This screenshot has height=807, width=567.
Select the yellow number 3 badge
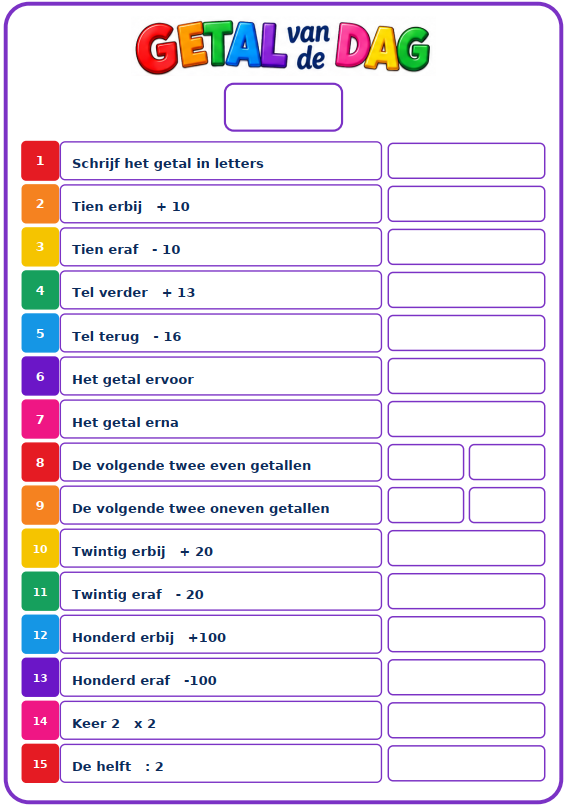(x=40, y=247)
